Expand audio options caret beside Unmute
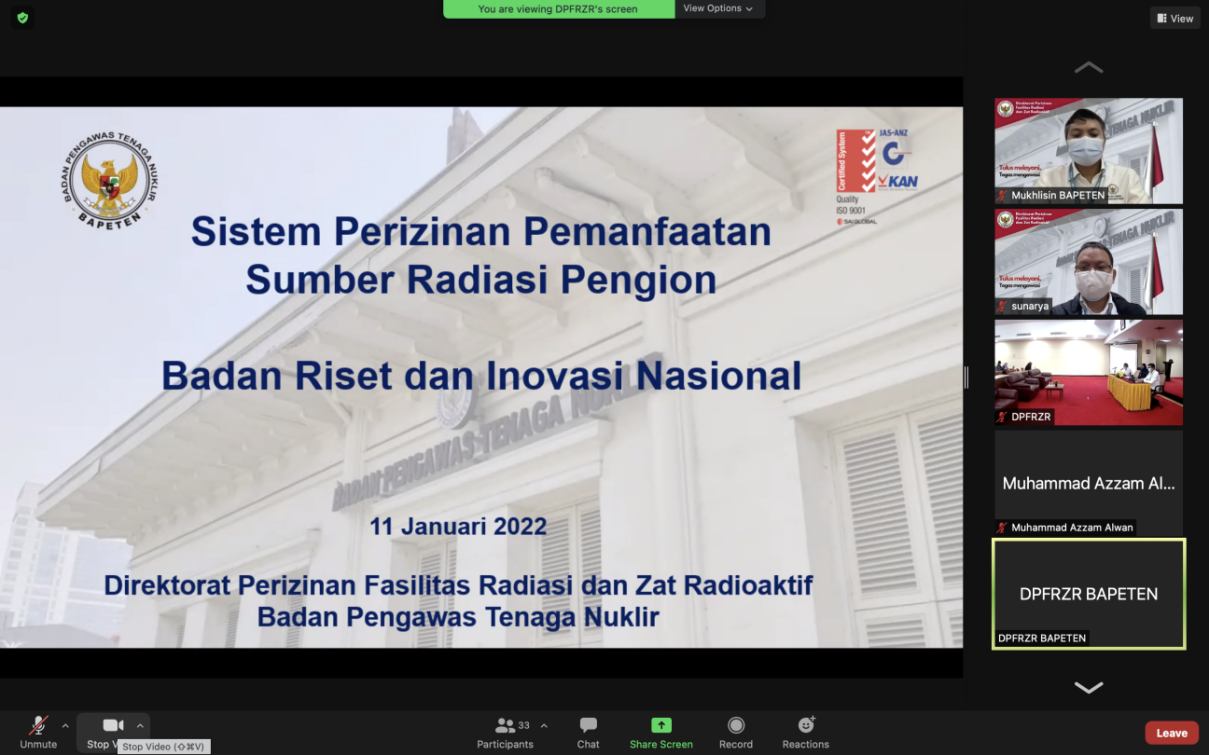1209x755 pixels. coord(66,726)
